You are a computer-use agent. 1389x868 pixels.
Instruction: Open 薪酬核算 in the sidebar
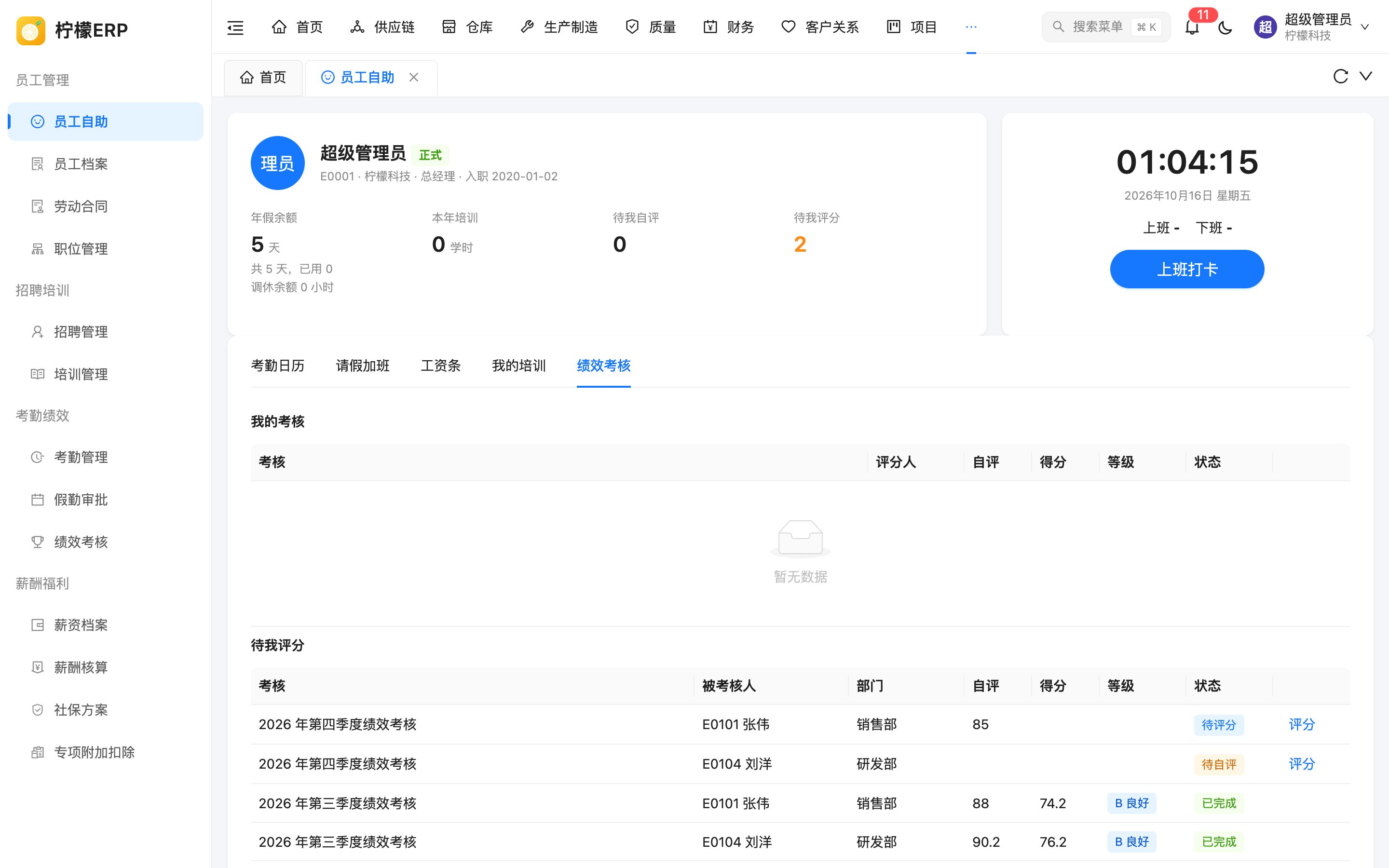[x=106, y=668]
